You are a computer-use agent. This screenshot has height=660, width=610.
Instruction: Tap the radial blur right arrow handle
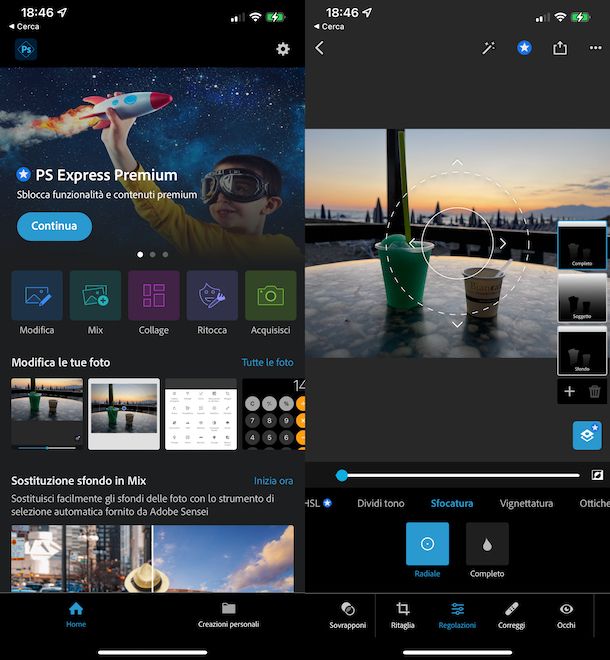pos(503,243)
